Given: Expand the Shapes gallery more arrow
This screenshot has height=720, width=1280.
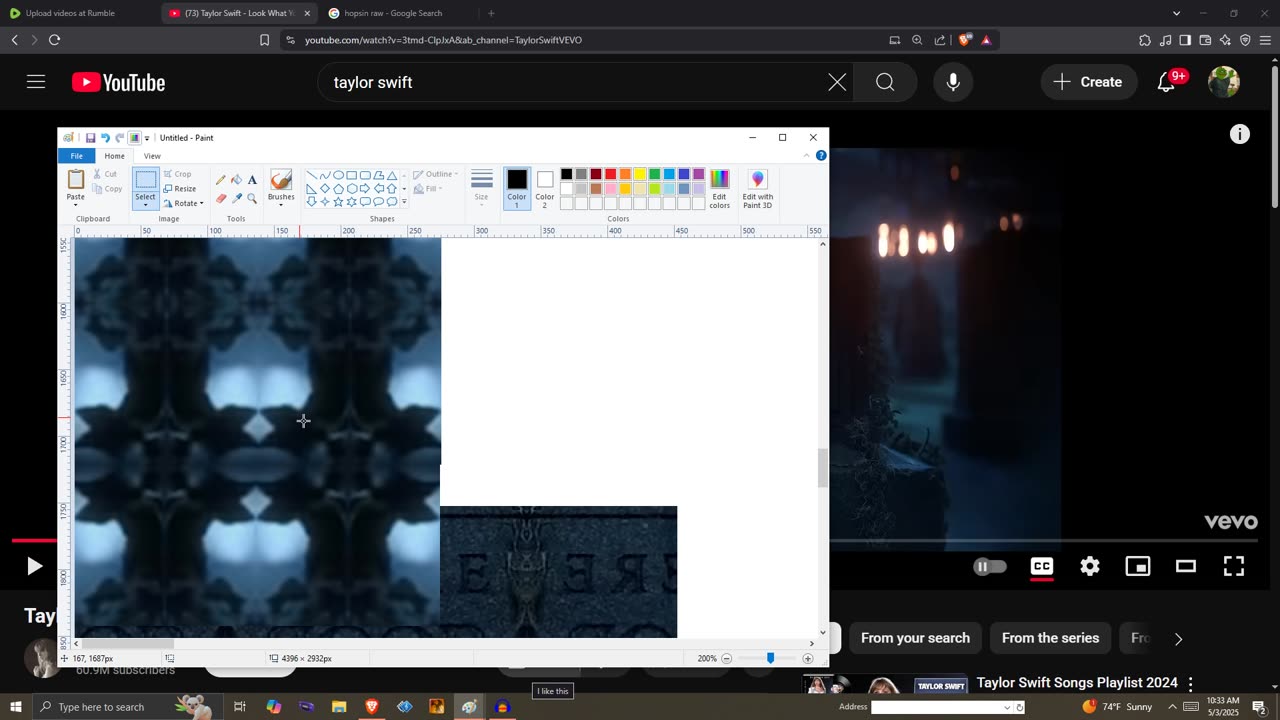Looking at the screenshot, I should click(404, 202).
